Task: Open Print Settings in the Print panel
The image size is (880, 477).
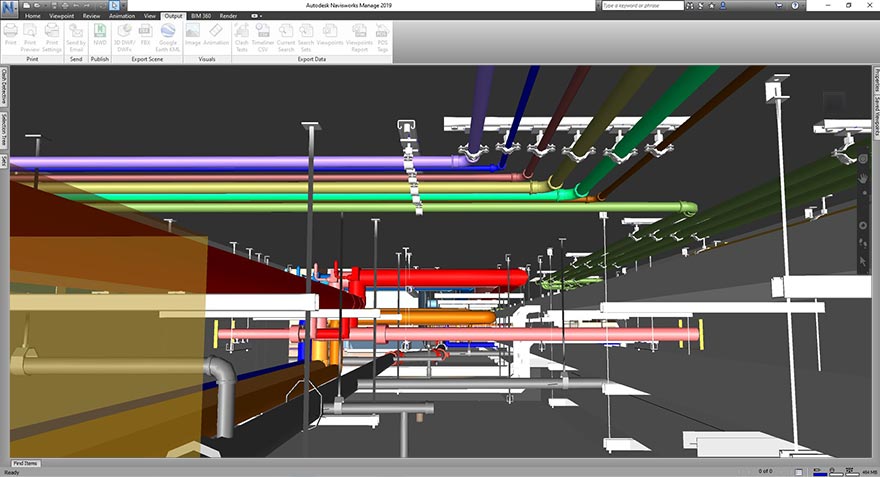Action: pyautogui.click(x=52, y=37)
